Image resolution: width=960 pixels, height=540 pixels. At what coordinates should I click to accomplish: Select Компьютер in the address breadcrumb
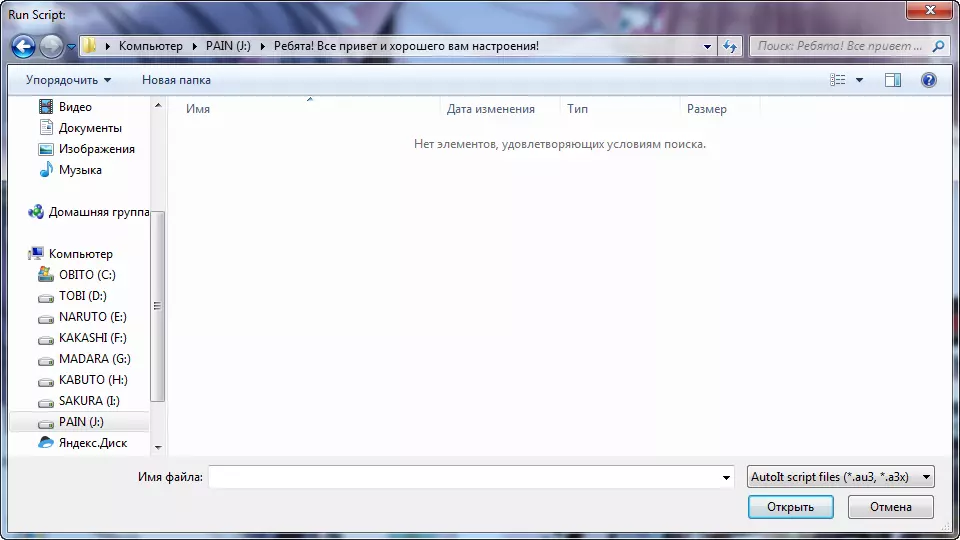click(151, 46)
